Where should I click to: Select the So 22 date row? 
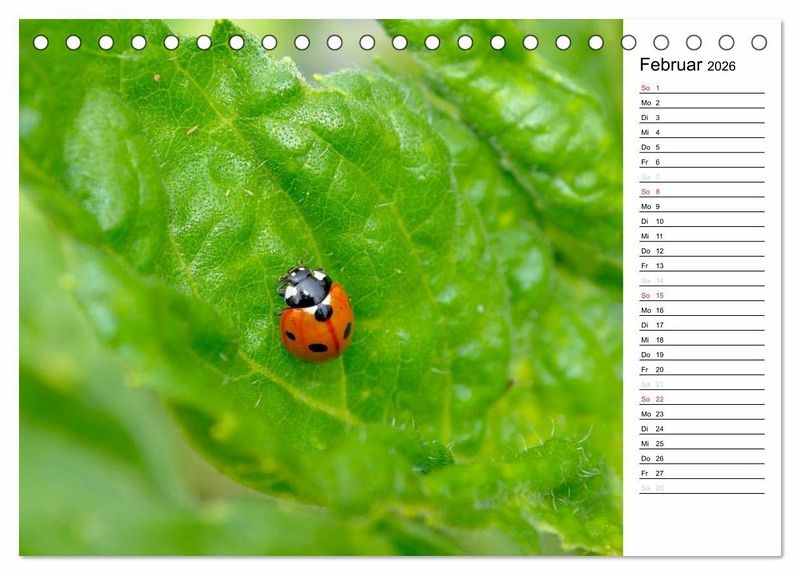[x=702, y=398]
